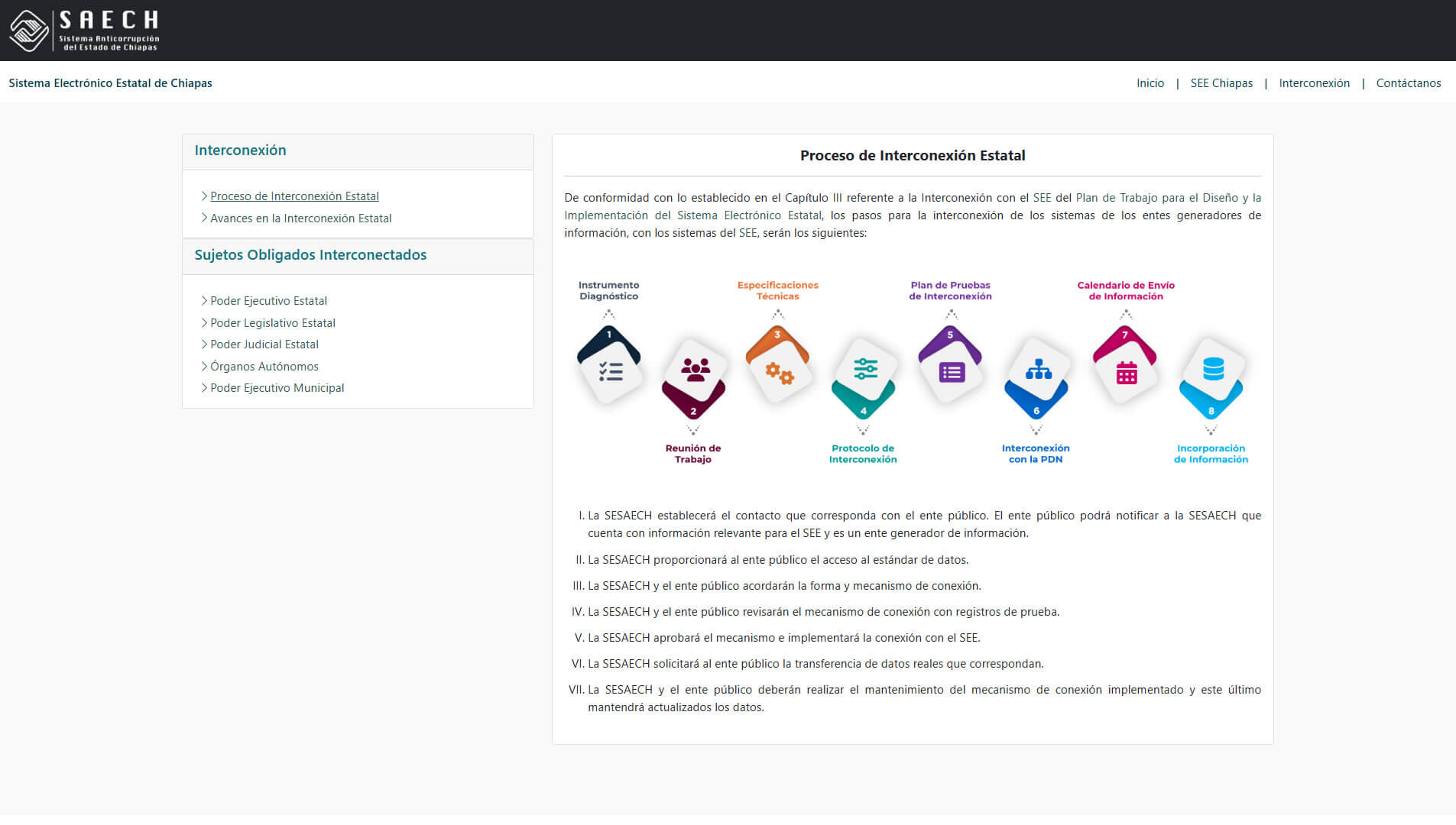This screenshot has height=825, width=1456.
Task: Click the Especificaciones Técnicas step 3 gears icon
Action: coord(780,374)
